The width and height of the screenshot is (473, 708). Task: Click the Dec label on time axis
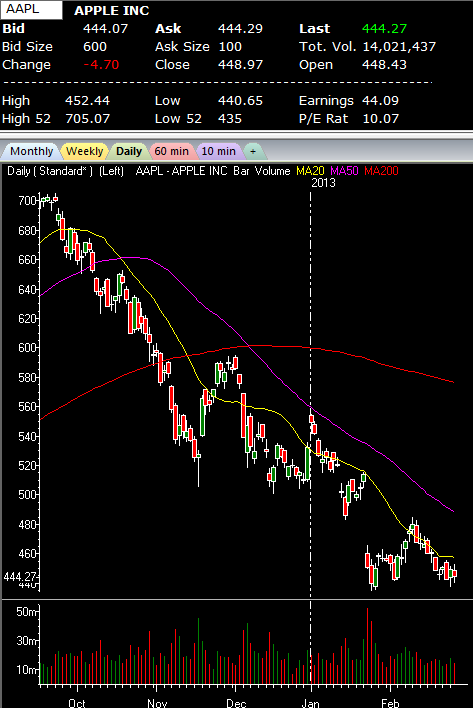236,703
